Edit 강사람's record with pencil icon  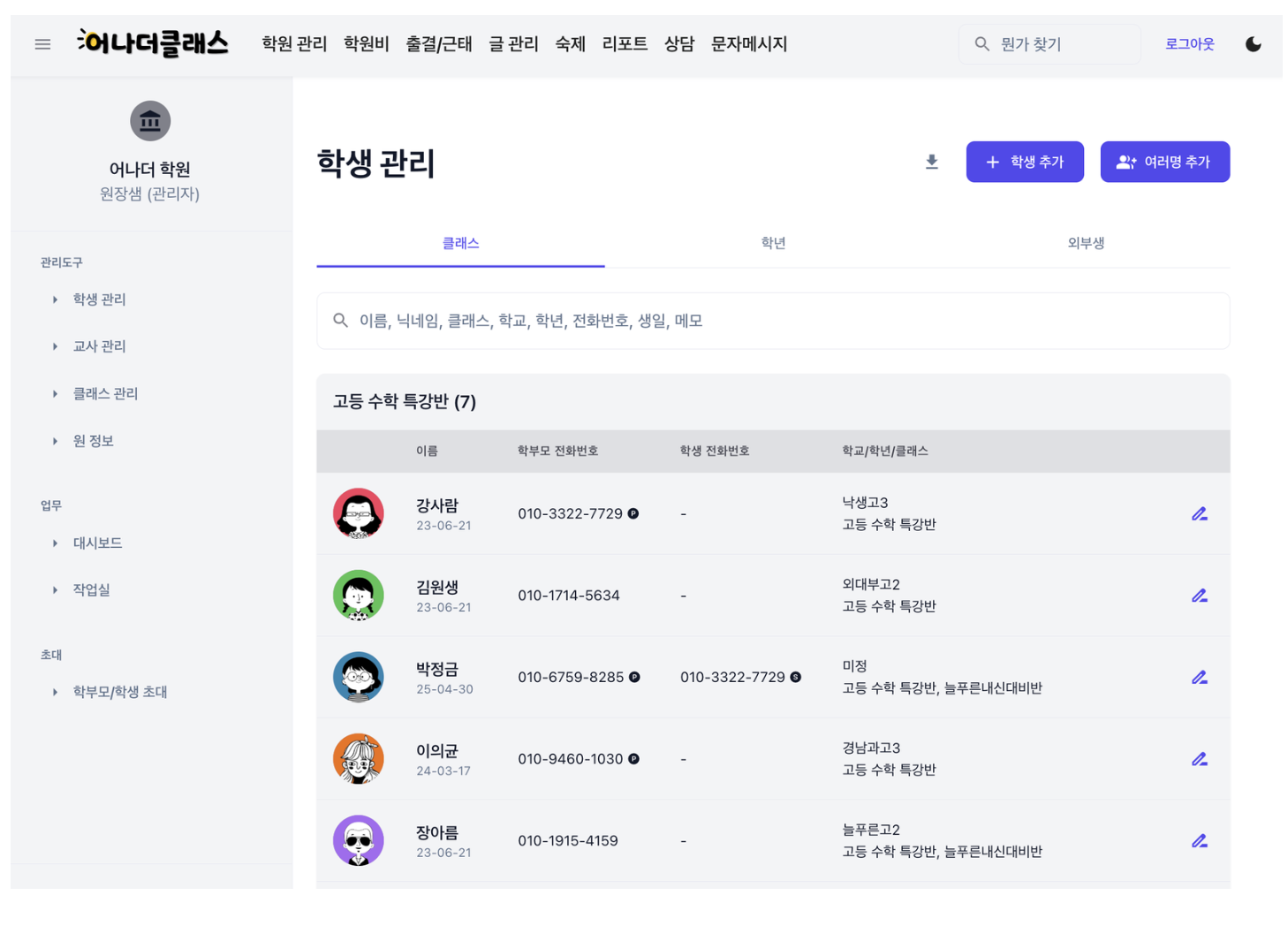(x=1199, y=513)
